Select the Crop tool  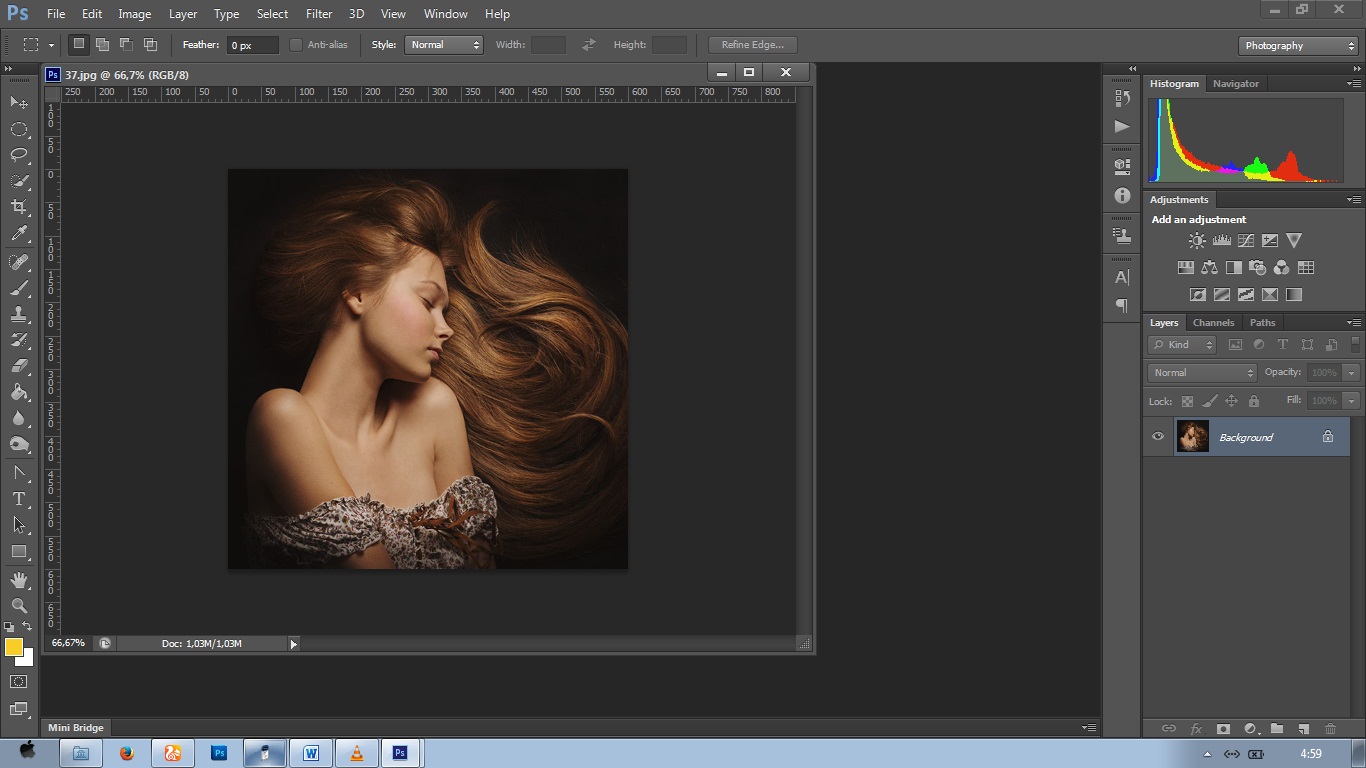(x=19, y=207)
